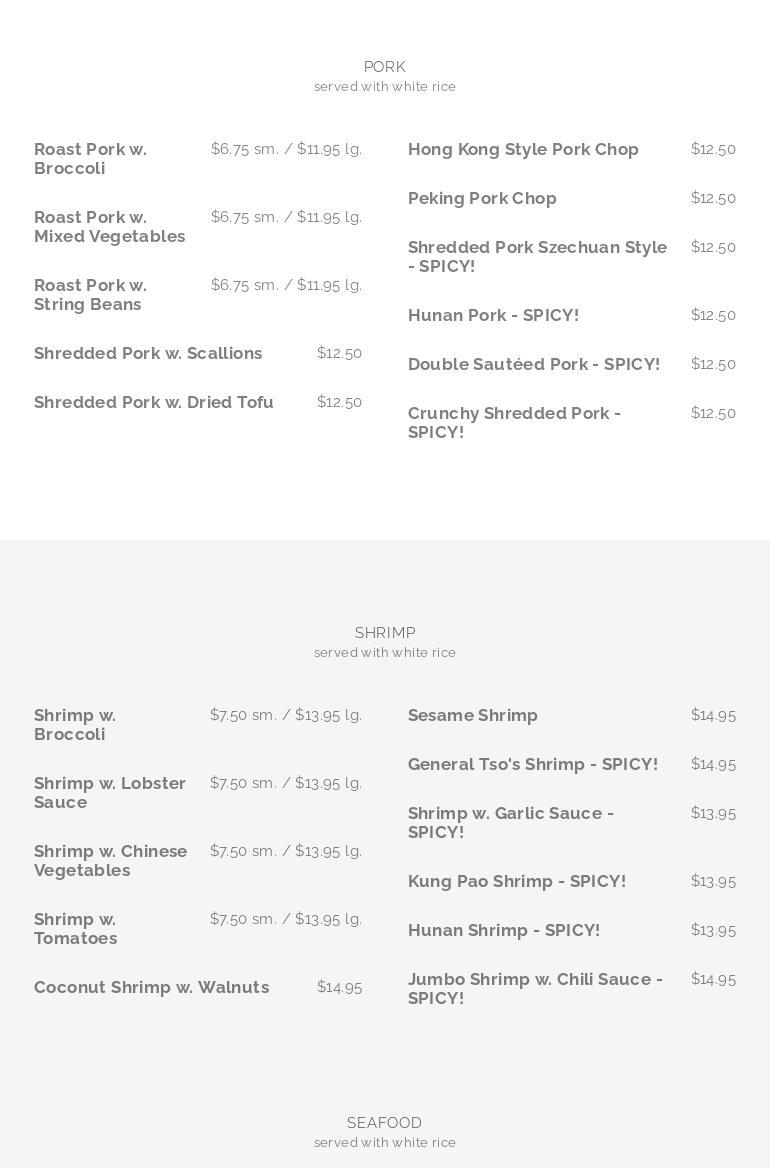Click the PORK section heading
The width and height of the screenshot is (770, 1168).
coord(384,67)
